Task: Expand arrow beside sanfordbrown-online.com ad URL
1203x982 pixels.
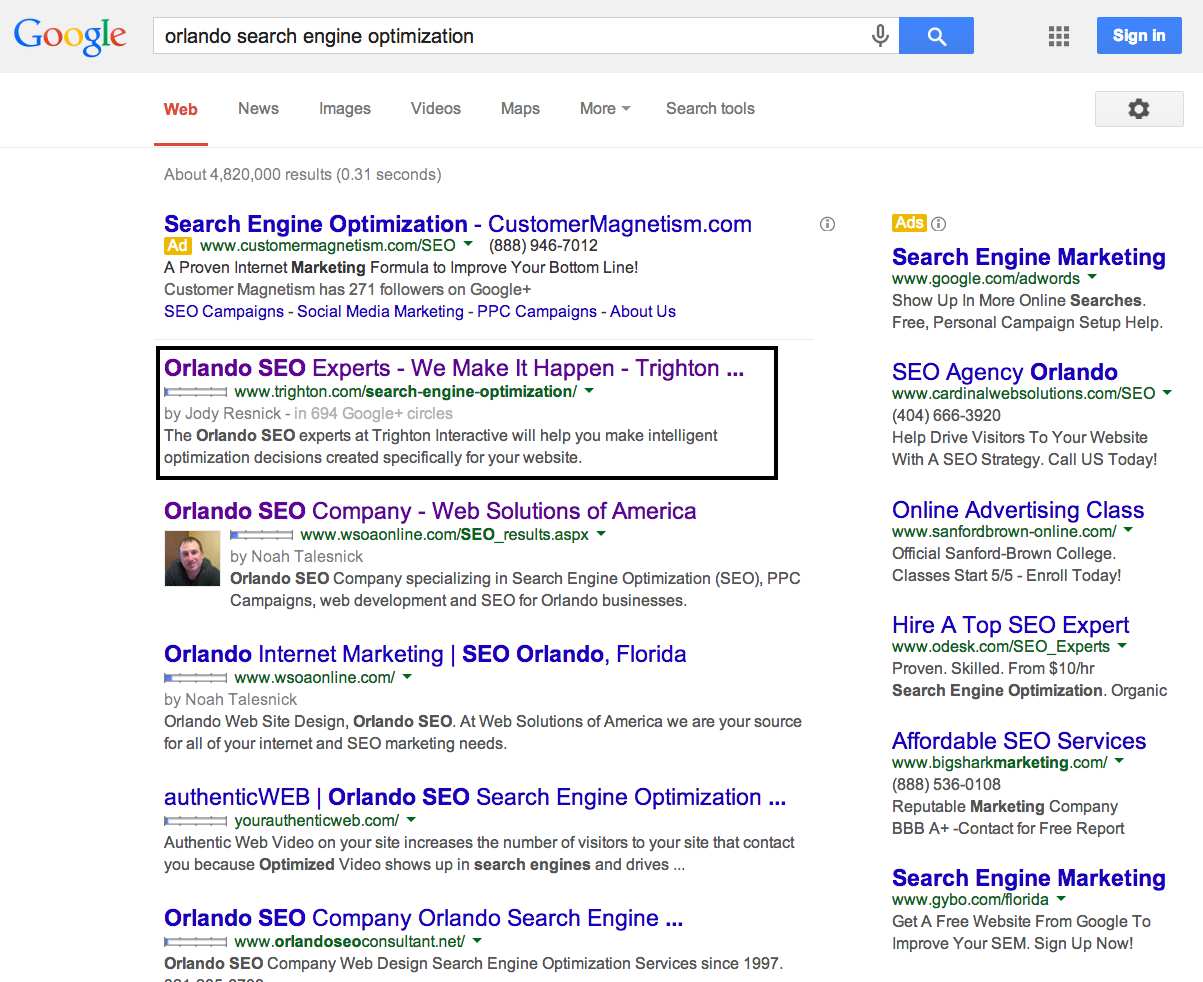Action: point(1128,530)
